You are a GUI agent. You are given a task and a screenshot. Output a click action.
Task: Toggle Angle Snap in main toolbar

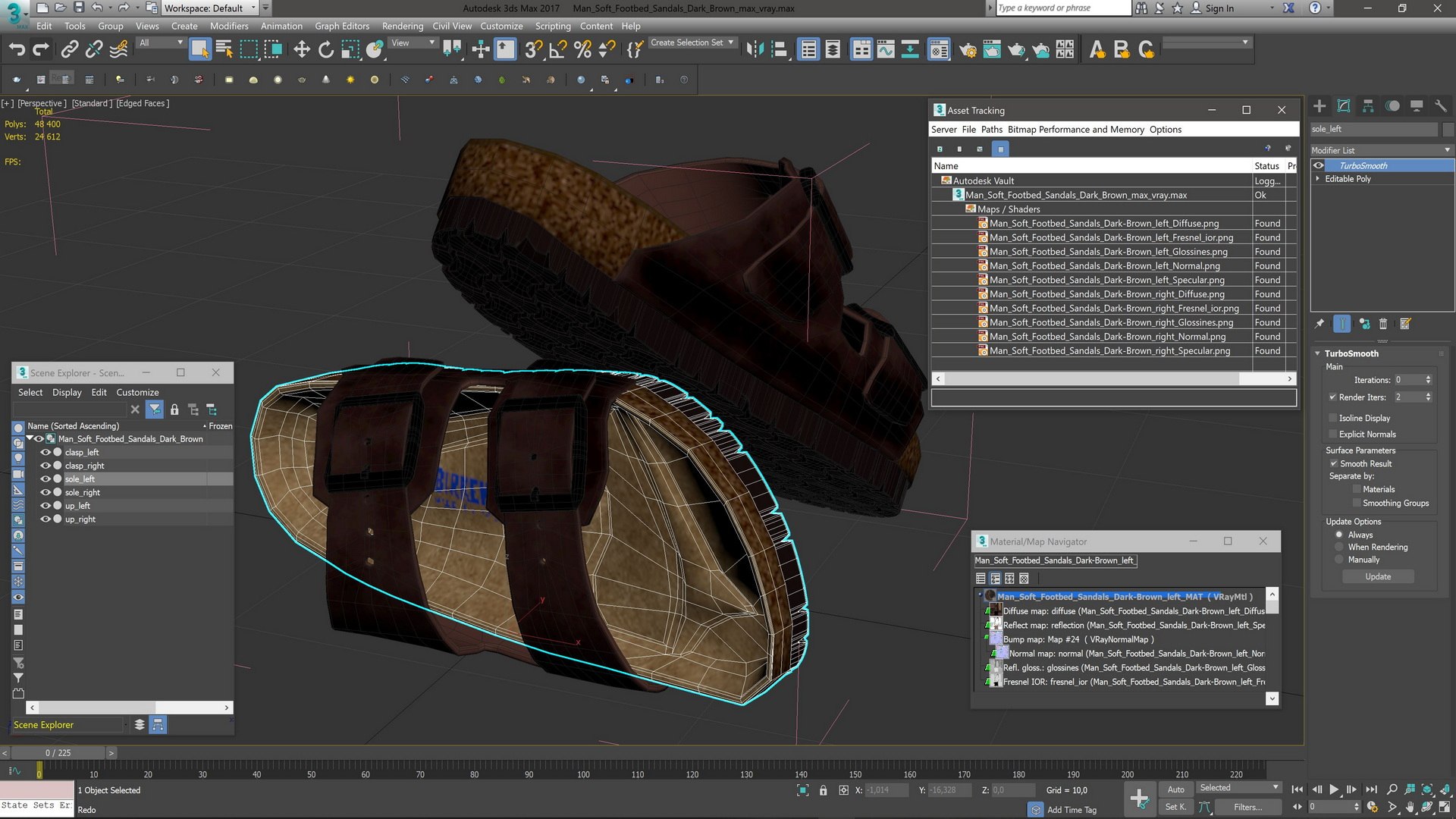click(558, 50)
